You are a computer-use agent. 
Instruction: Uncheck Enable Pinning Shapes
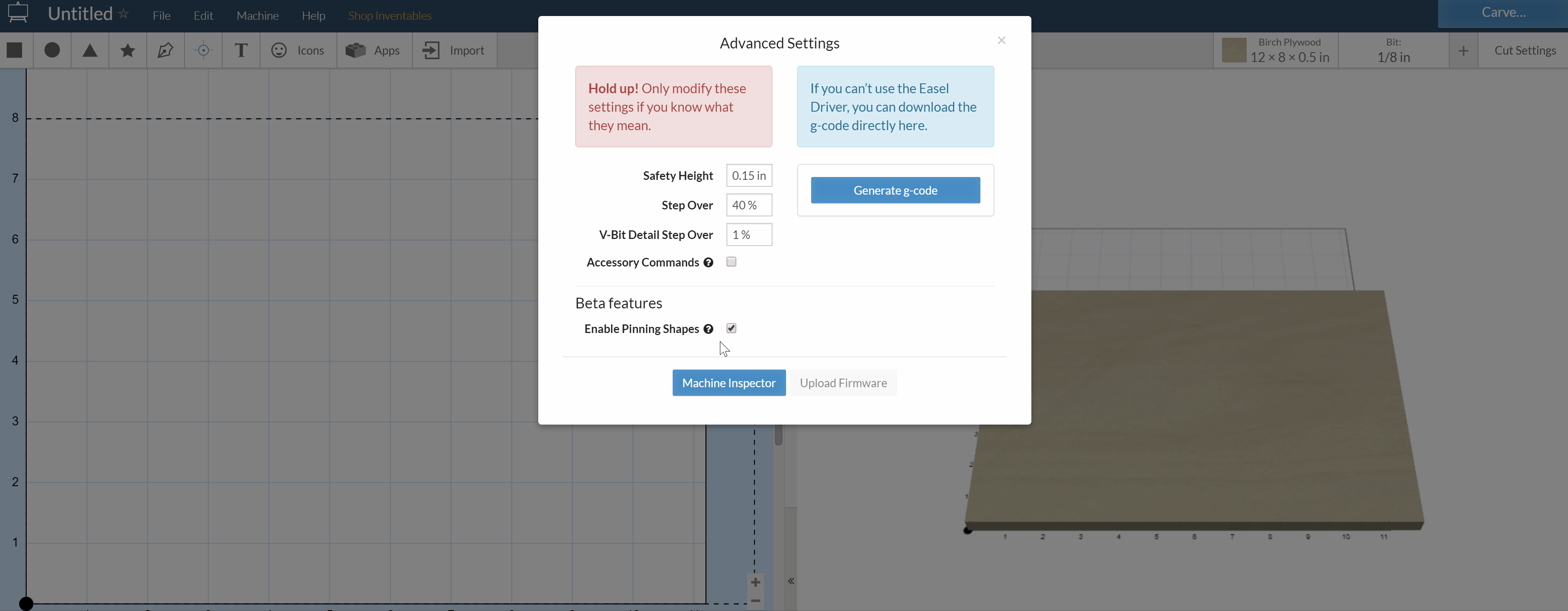click(731, 328)
